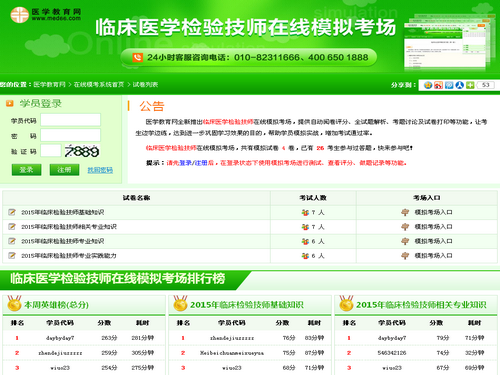Refresh the captcha image 7889
This screenshot has width=500, height=375.
pyautogui.click(x=82, y=151)
